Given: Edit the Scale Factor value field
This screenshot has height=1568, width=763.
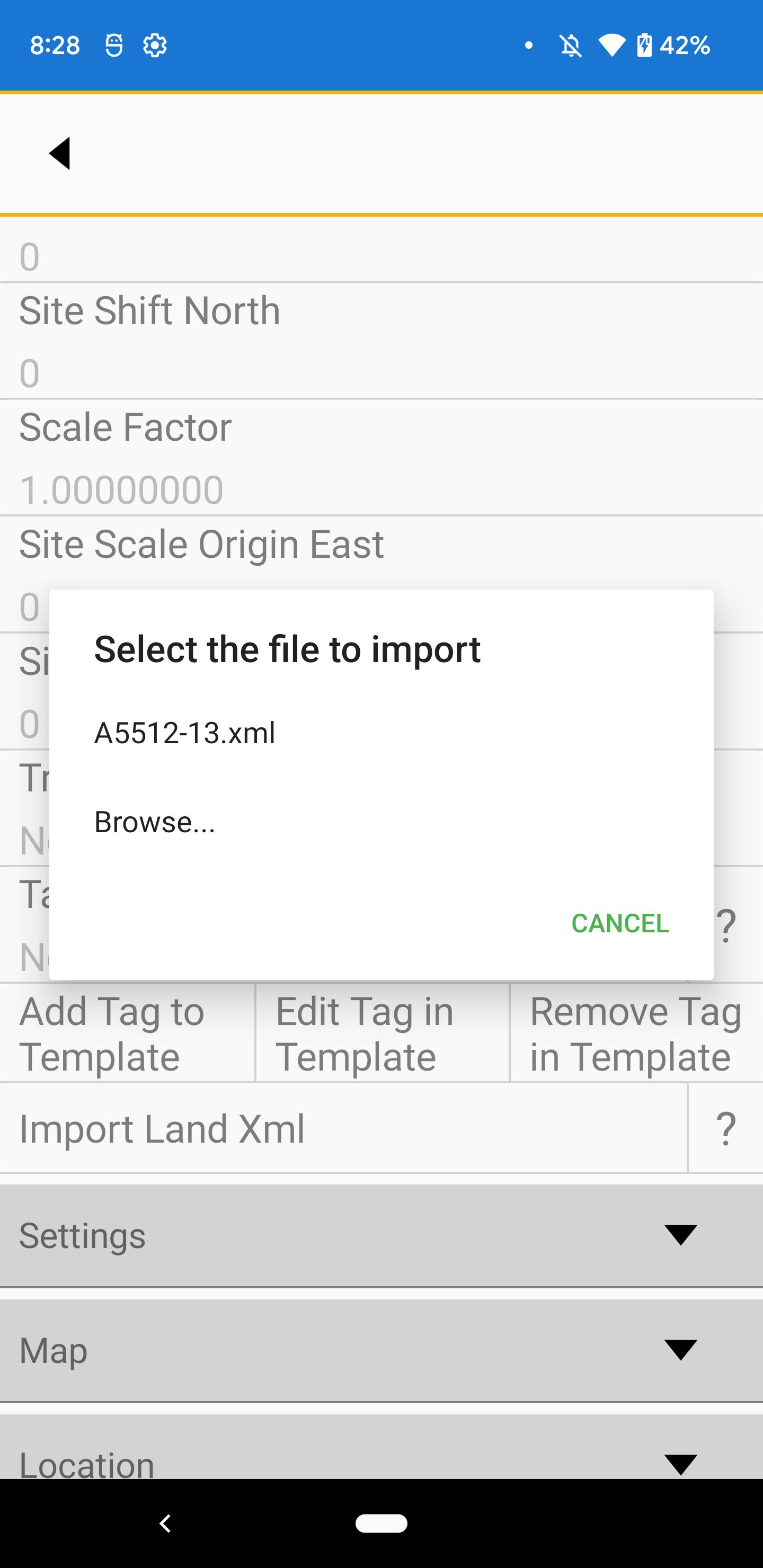Looking at the screenshot, I should point(381,489).
